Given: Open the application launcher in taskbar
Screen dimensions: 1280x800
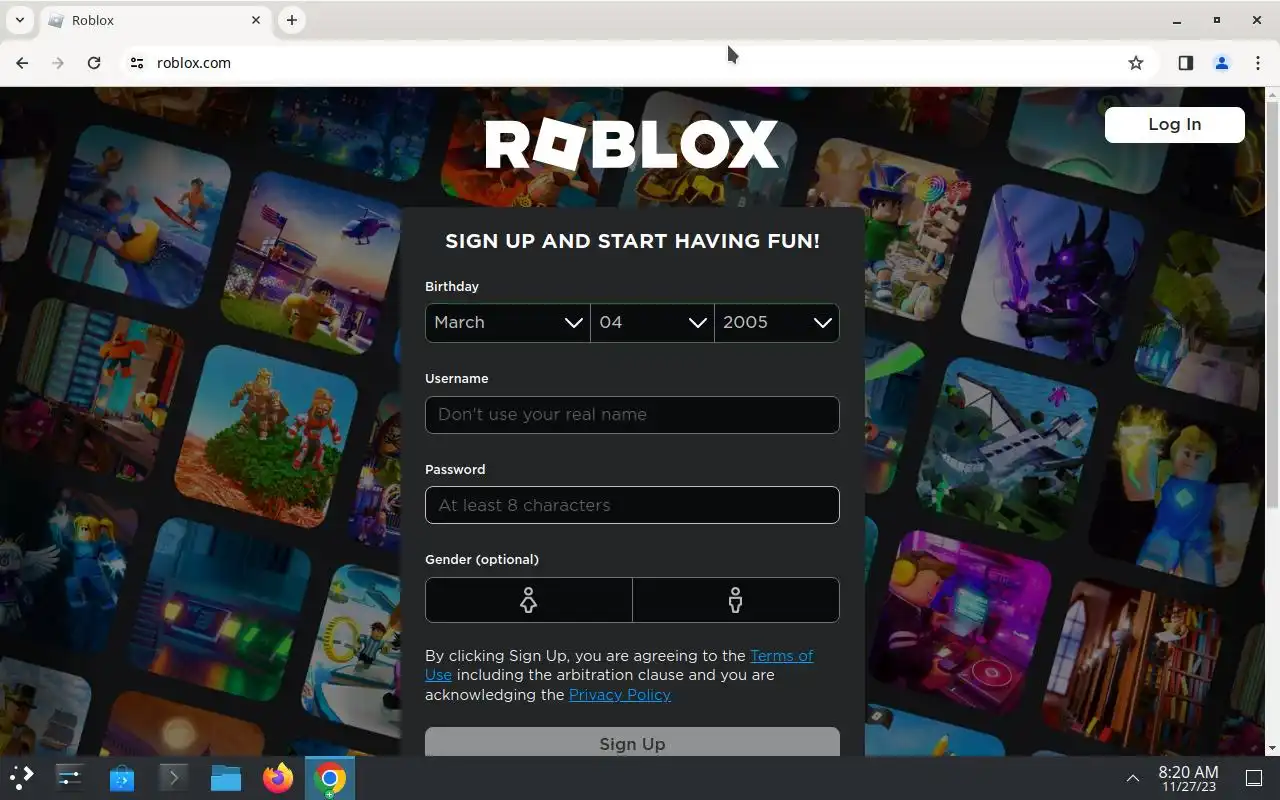Looking at the screenshot, I should coord(22,777).
